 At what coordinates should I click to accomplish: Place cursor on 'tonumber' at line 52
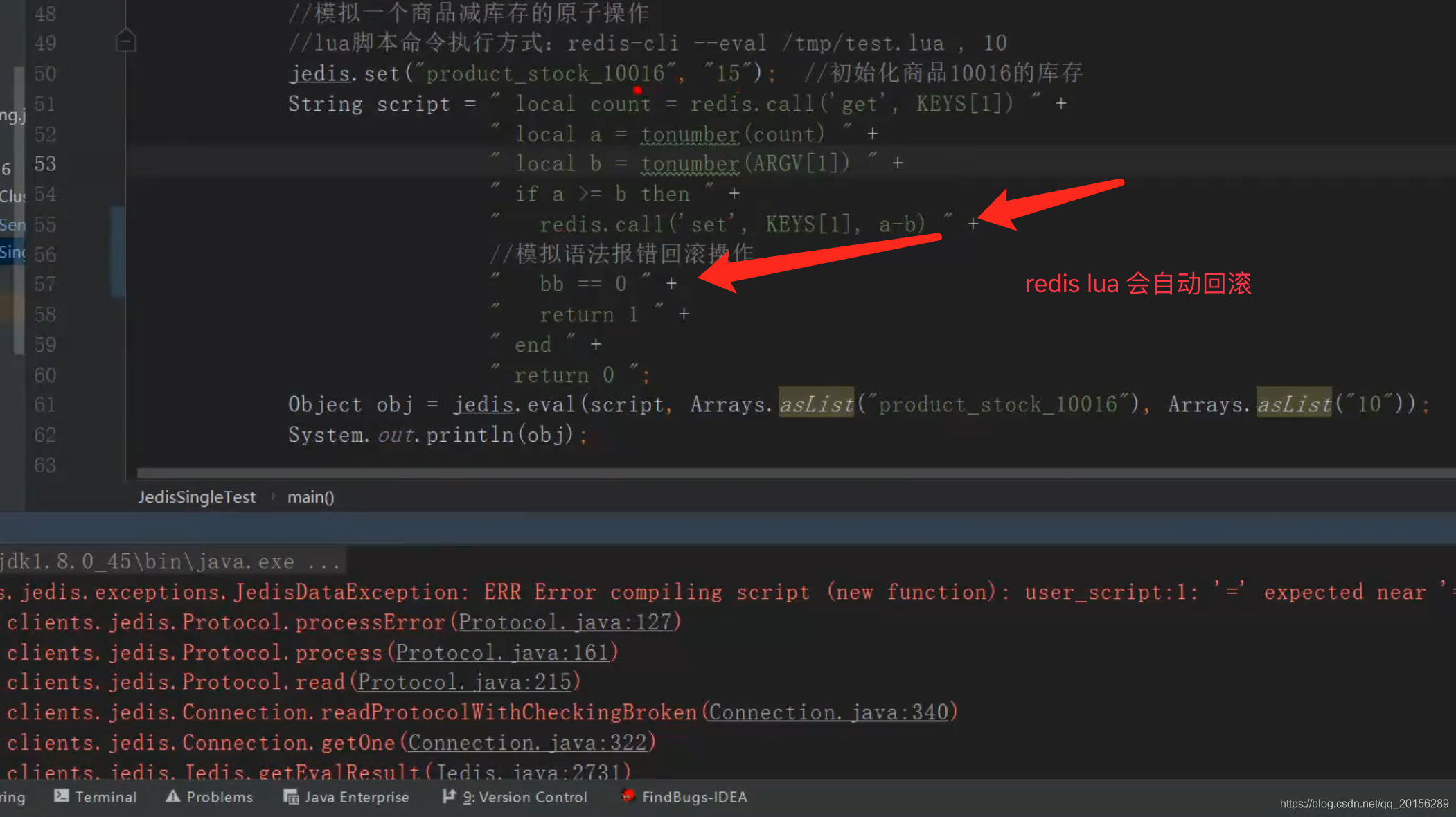[690, 134]
